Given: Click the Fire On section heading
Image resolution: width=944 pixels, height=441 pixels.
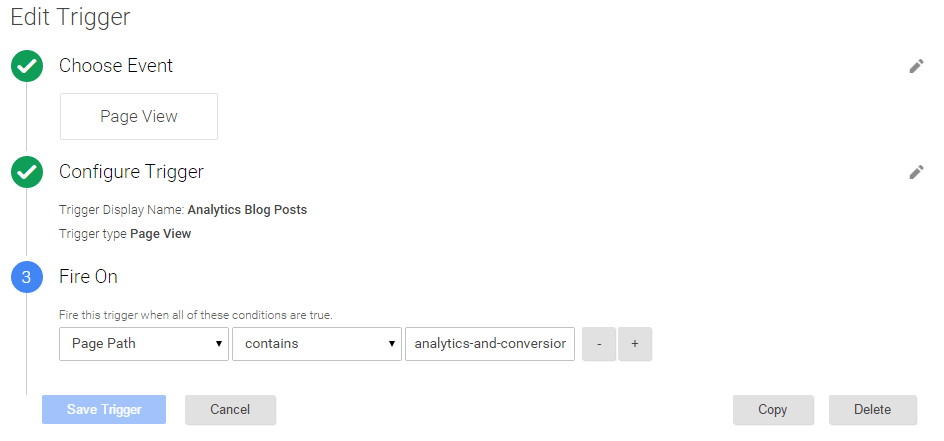Looking at the screenshot, I should pyautogui.click(x=88, y=277).
